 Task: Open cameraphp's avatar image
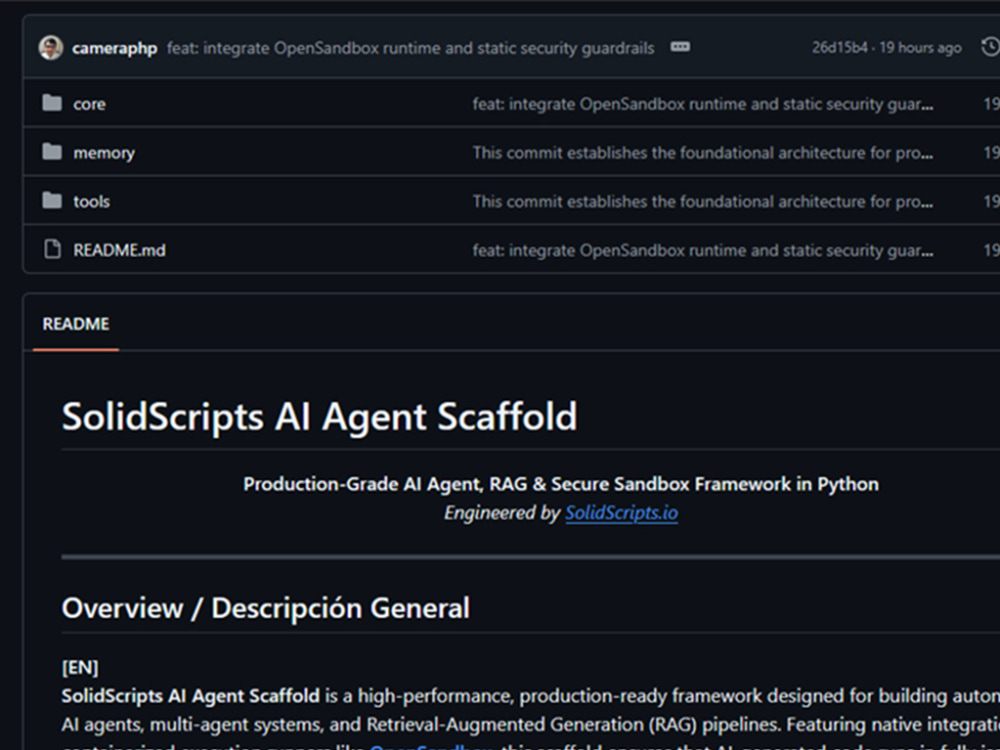tap(50, 48)
